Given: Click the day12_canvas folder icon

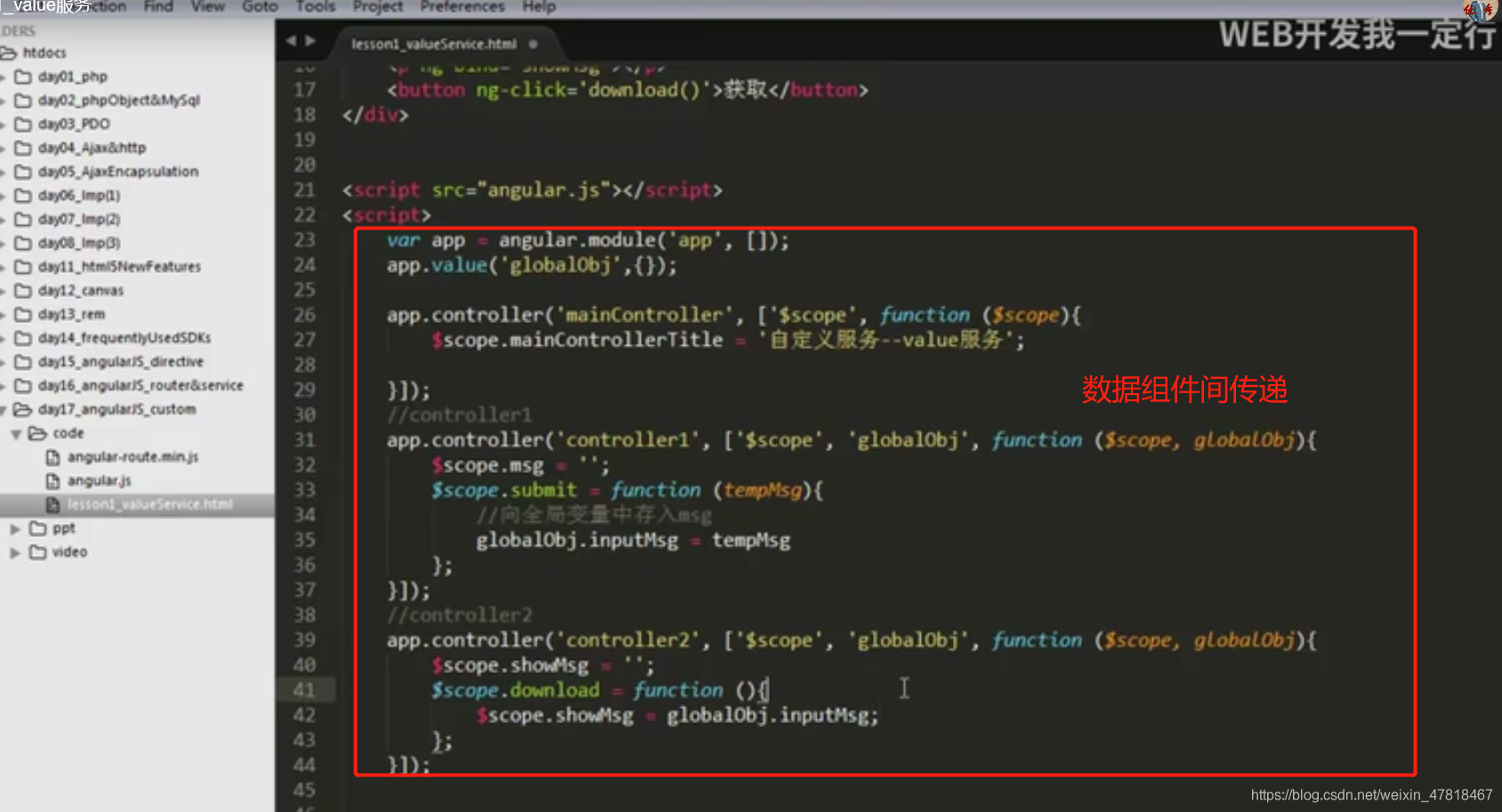Looking at the screenshot, I should [24, 291].
